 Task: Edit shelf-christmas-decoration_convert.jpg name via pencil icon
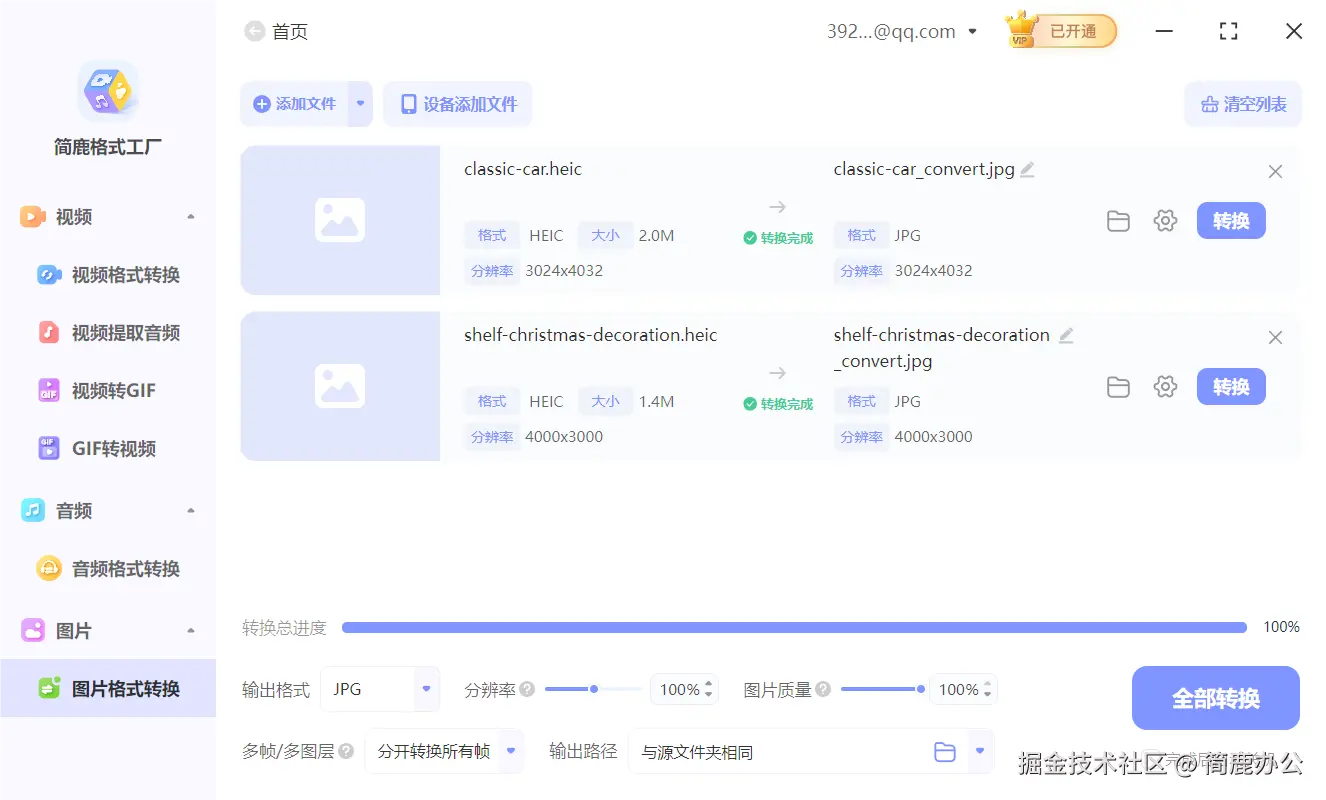(x=1066, y=335)
